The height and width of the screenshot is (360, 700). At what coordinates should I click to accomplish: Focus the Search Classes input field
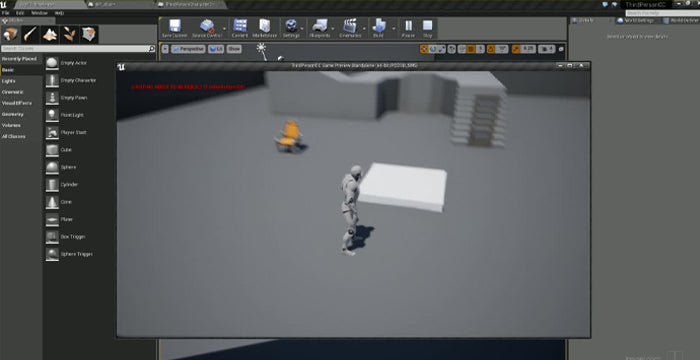(x=75, y=49)
